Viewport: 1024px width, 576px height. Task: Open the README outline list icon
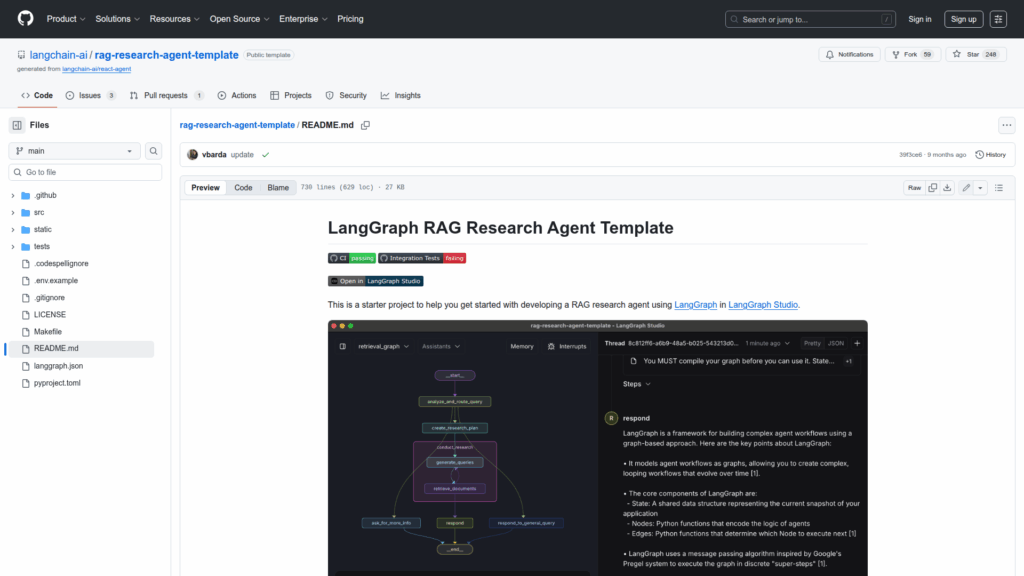click(999, 188)
